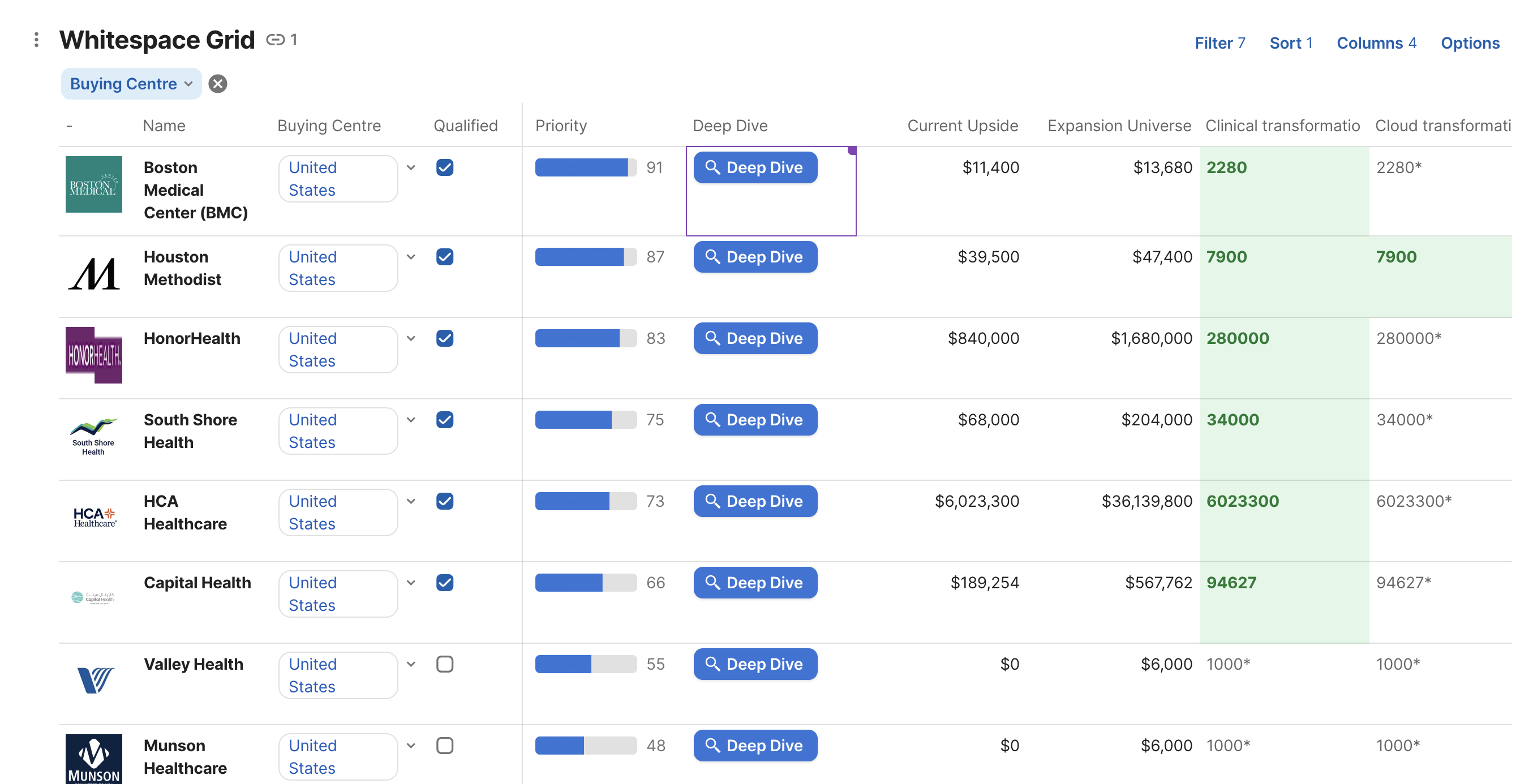Click the HCA Healthcare logo
This screenshot has width=1520, height=784.
[95, 517]
